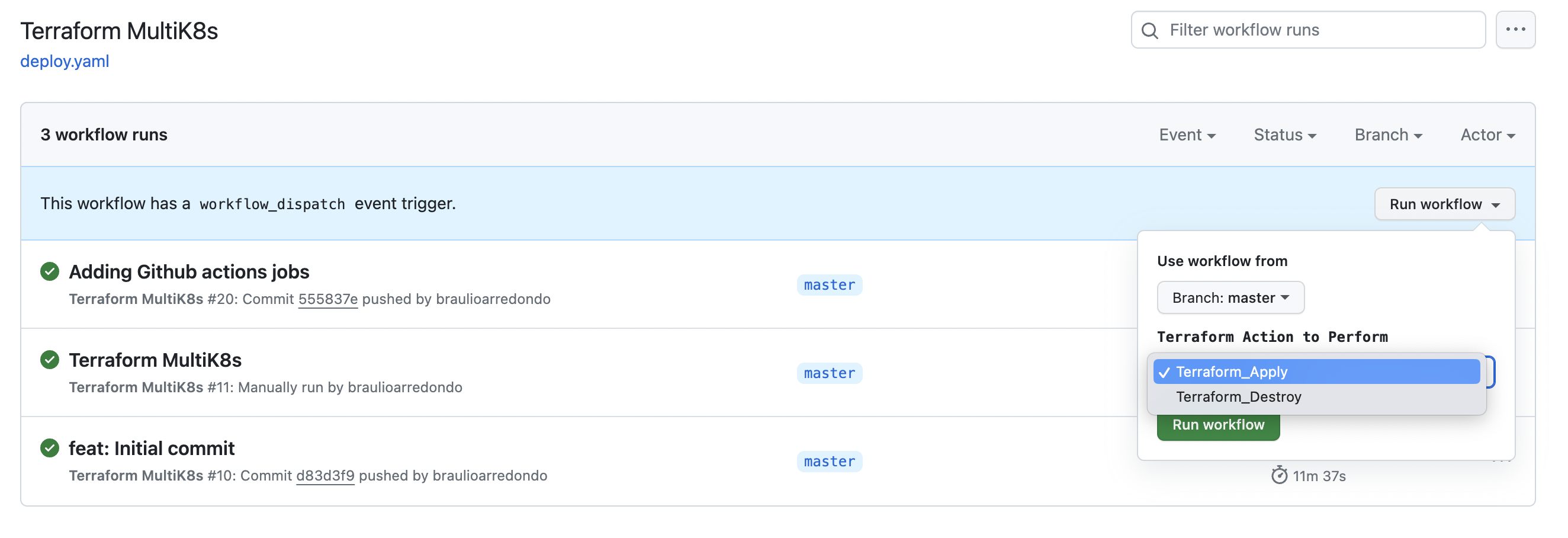This screenshot has width=1568, height=538.
Task: Click 'Manually run by braulioarredondo' text
Action: click(350, 388)
